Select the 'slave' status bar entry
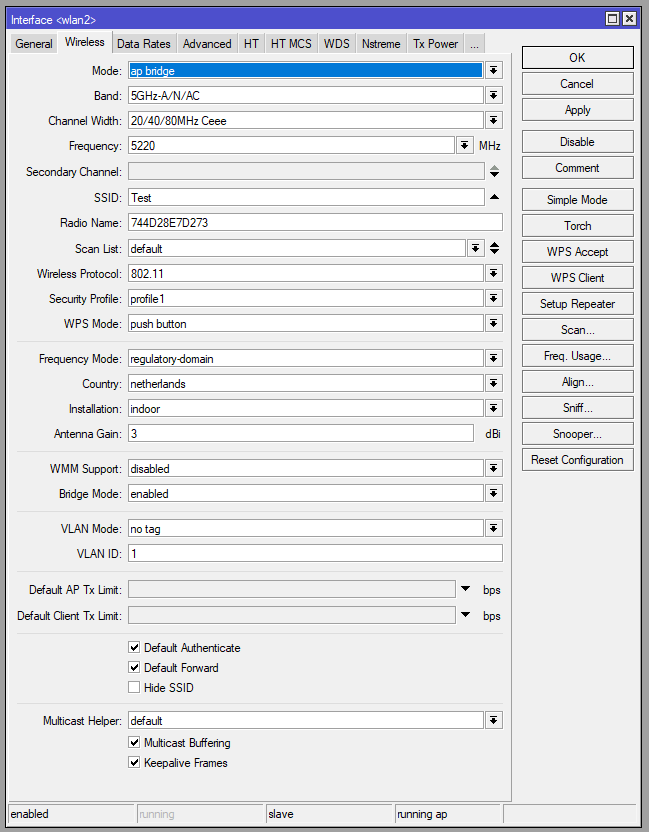649x832 pixels. point(329,814)
